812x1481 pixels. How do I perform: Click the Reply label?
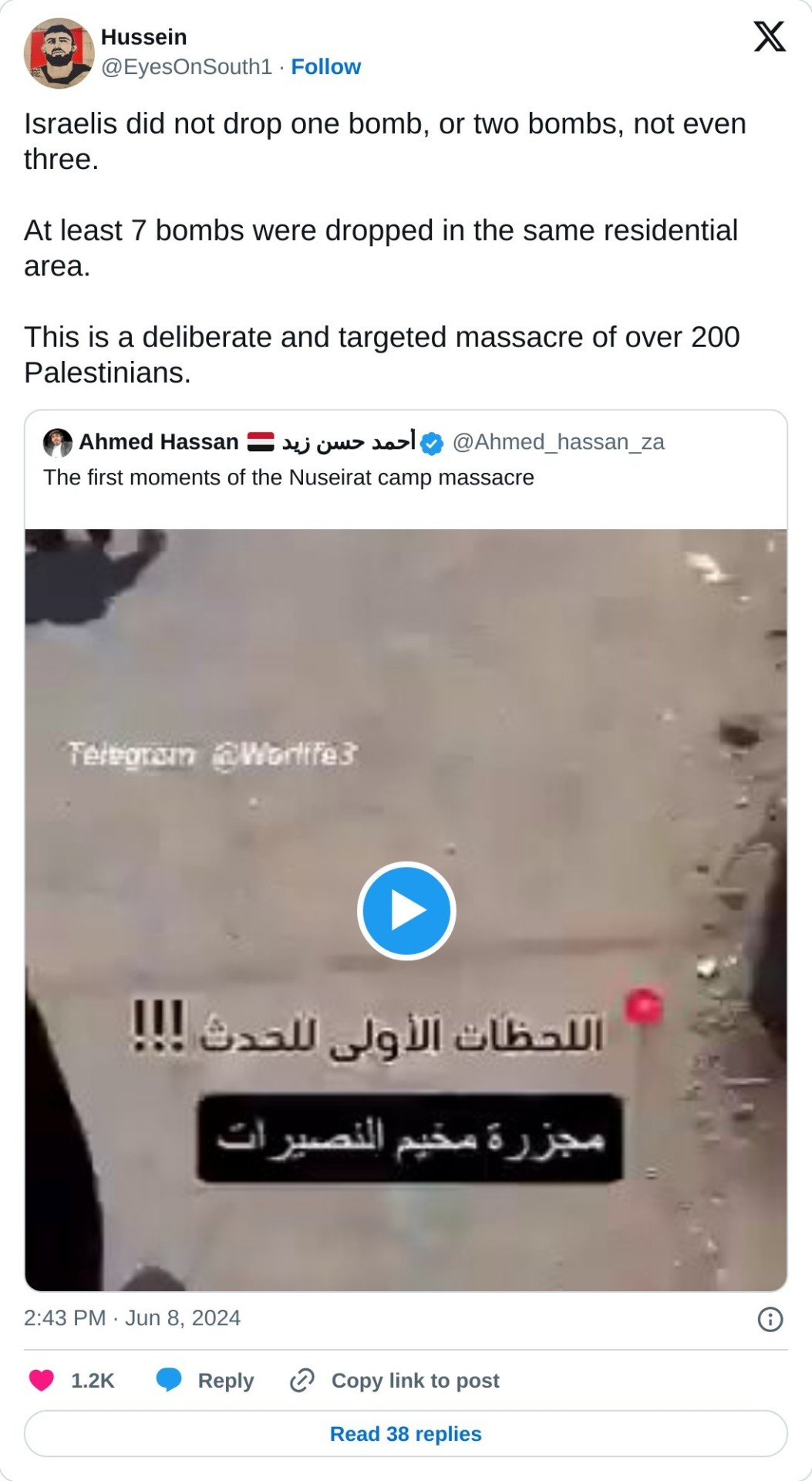point(226,1380)
